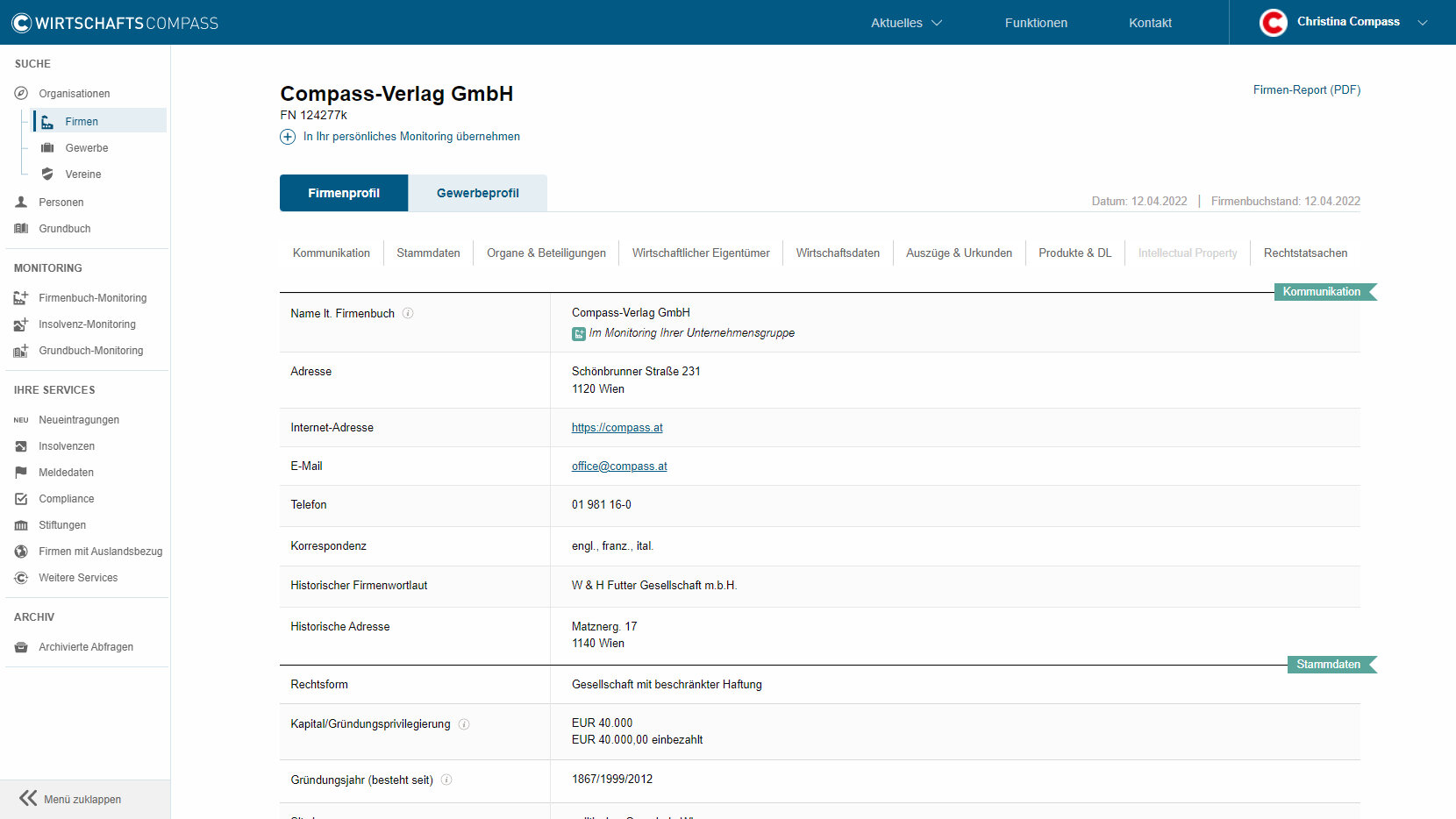The width and height of the screenshot is (1456, 819).
Task: Open Rechtstatsachen section
Action: (x=1305, y=253)
